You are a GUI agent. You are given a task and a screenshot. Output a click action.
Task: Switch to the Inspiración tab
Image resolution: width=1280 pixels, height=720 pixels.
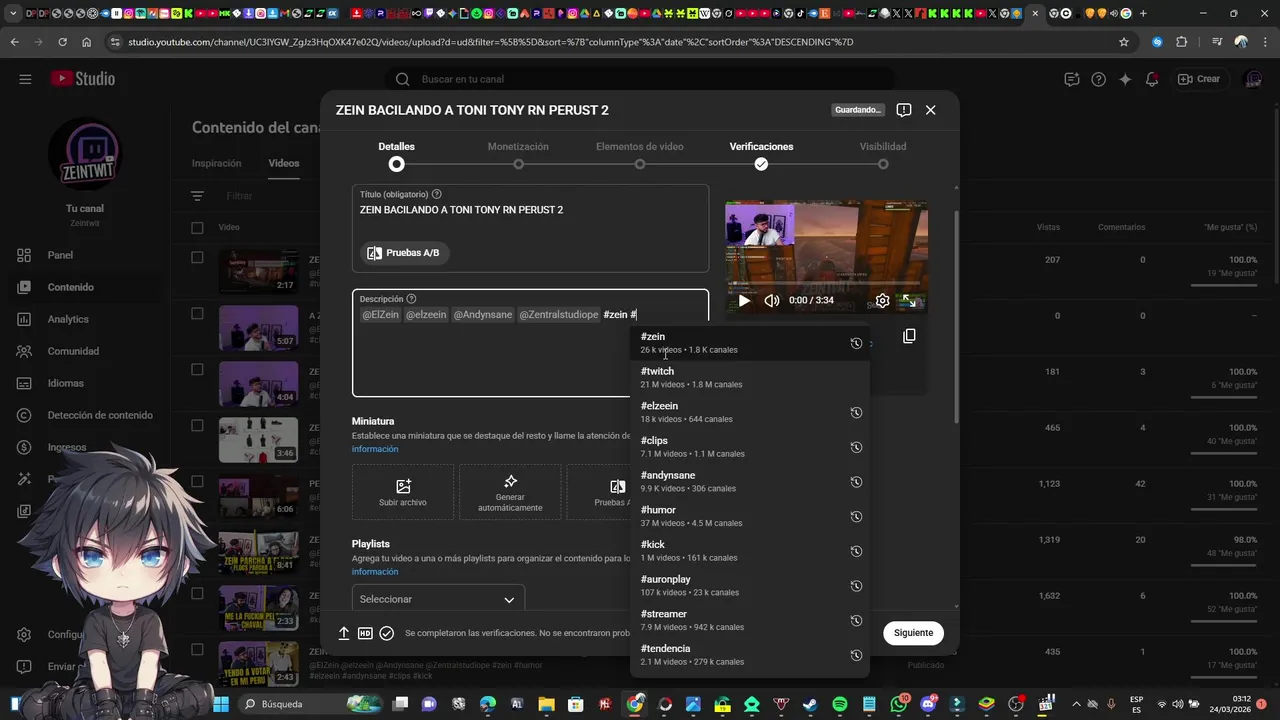(216, 163)
